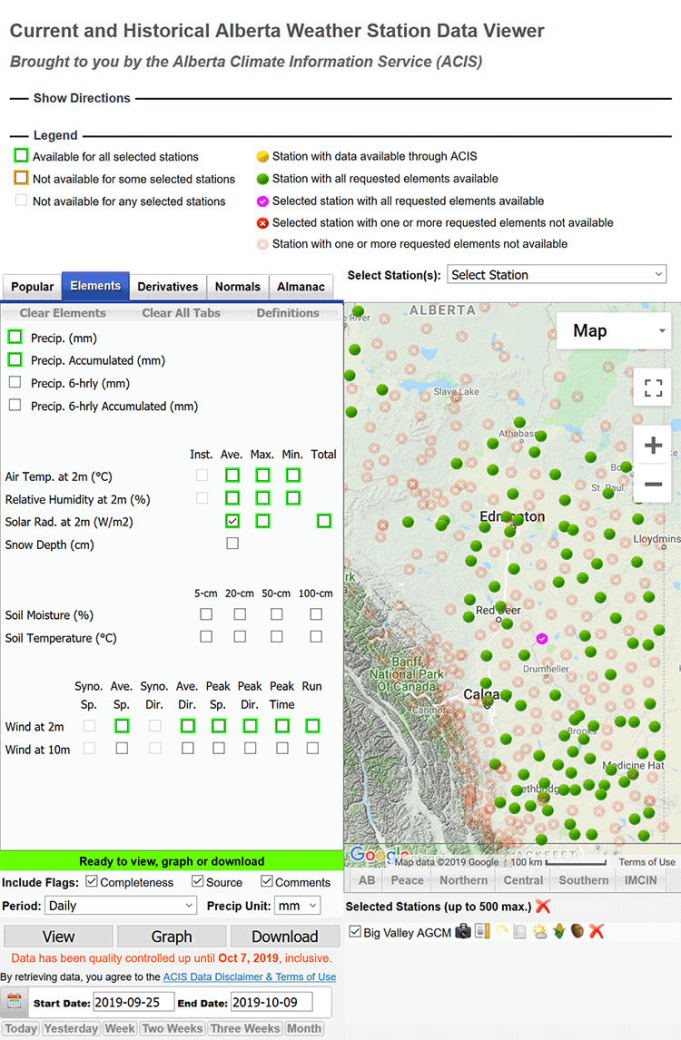Click the corn icon for Big Valley AGCM
Screen dimensions: 681x1040
559,931
